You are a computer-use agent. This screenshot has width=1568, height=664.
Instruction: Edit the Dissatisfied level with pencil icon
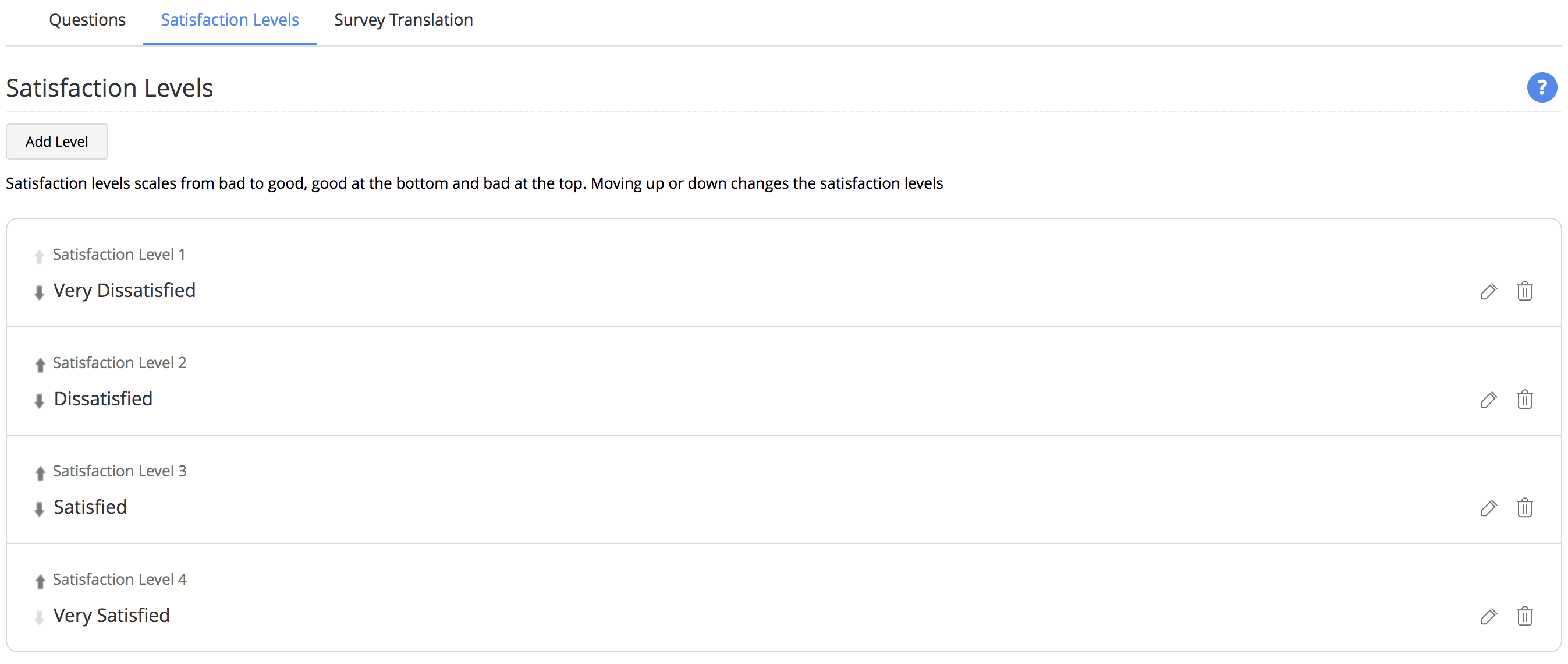click(1488, 400)
